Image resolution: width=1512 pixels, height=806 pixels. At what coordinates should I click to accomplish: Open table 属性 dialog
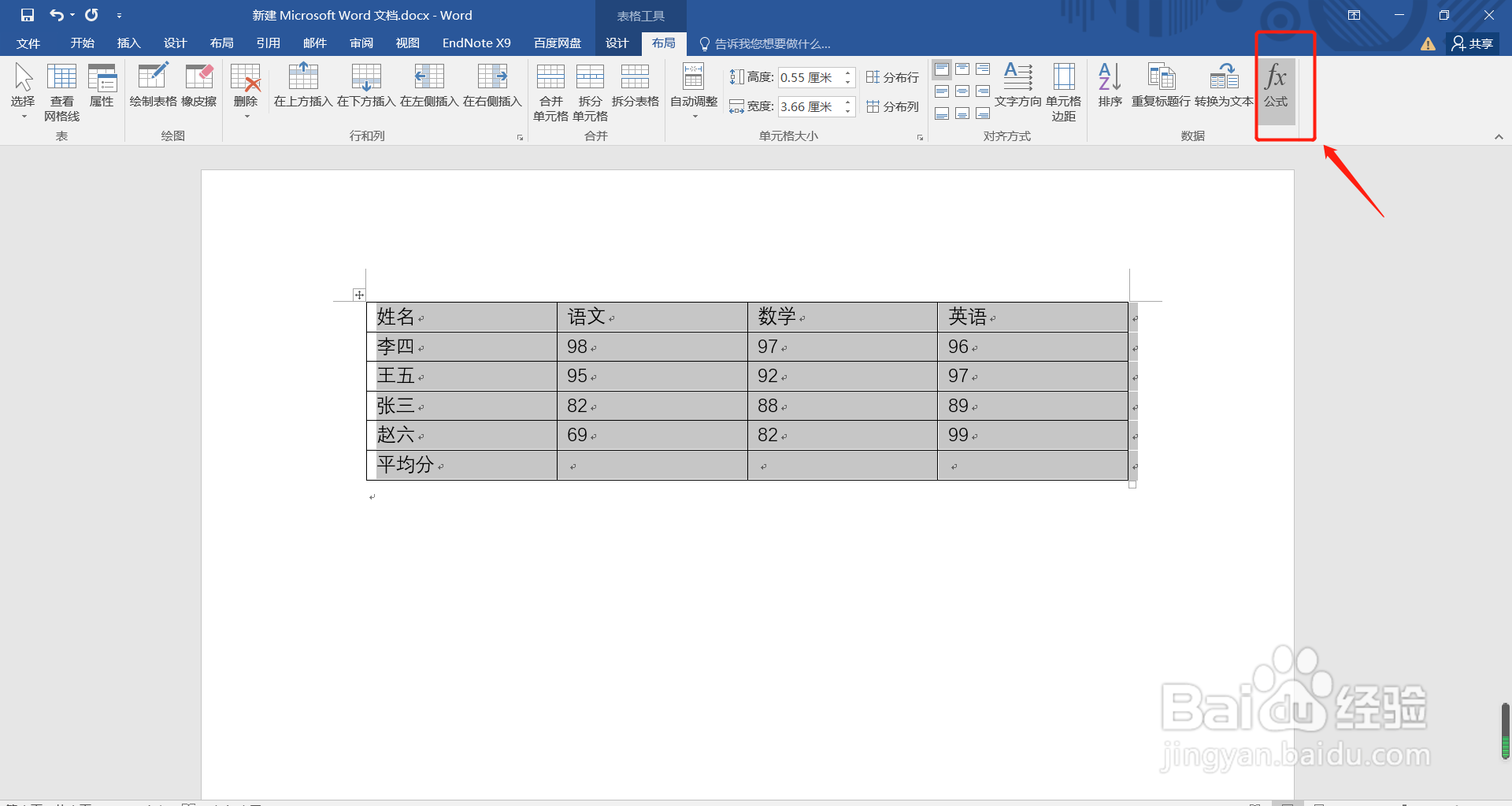point(102,88)
